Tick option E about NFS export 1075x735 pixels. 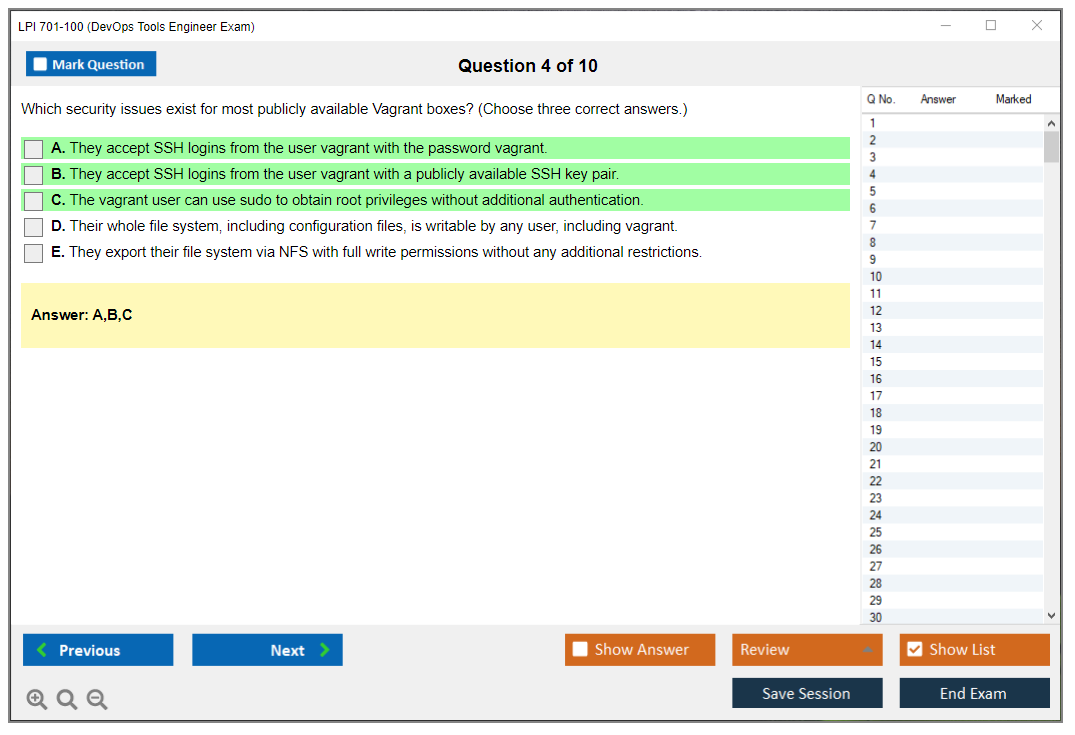point(34,253)
